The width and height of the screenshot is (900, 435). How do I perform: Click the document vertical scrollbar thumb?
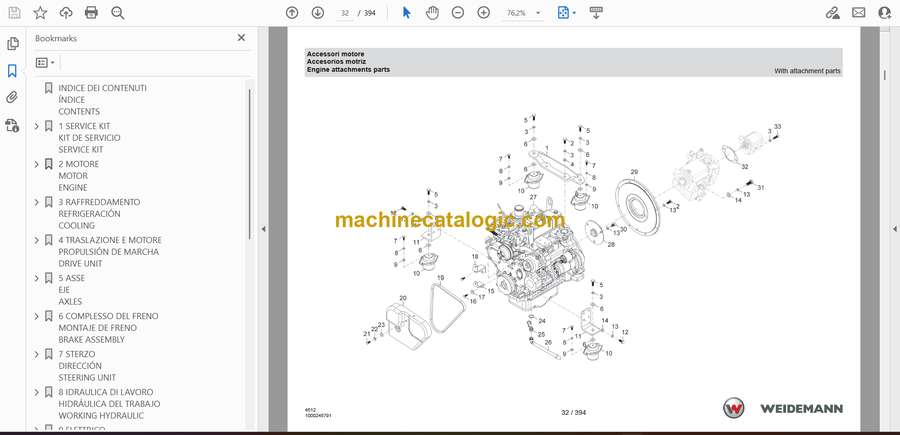(884, 75)
